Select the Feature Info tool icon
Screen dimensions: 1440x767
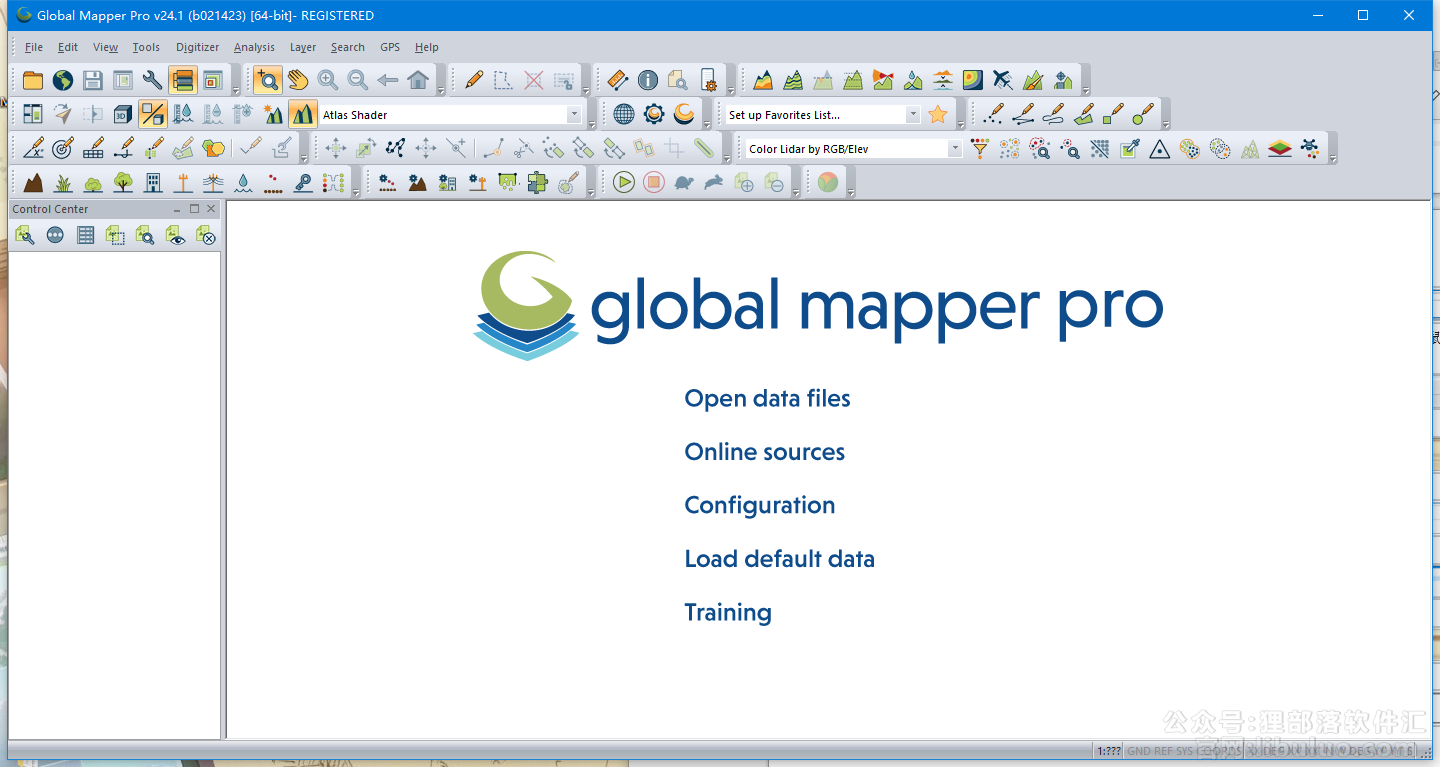point(648,81)
